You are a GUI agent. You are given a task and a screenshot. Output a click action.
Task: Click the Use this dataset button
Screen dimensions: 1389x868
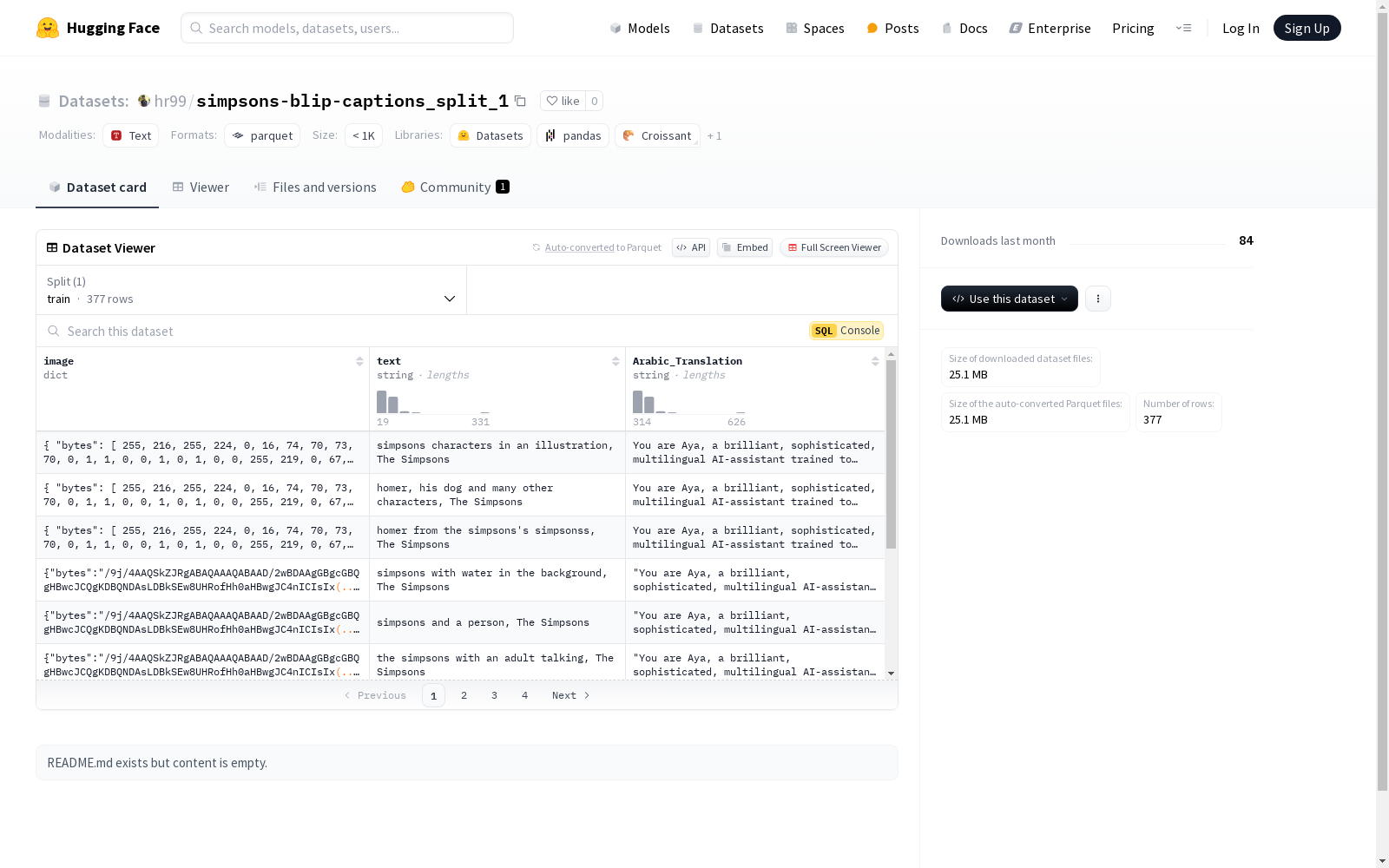1010,299
